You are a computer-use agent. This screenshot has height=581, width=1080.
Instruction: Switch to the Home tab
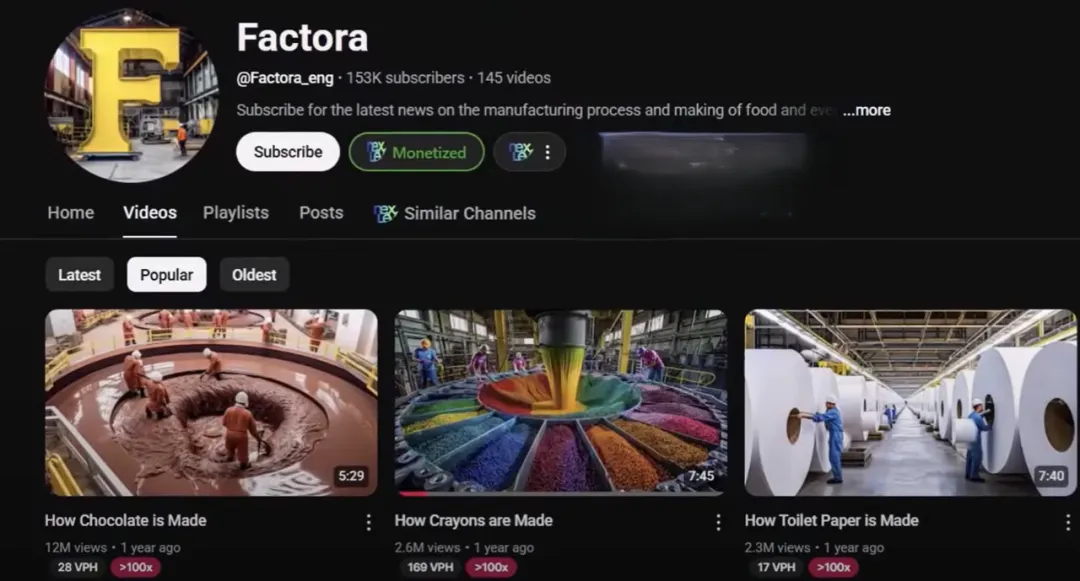[x=71, y=213]
